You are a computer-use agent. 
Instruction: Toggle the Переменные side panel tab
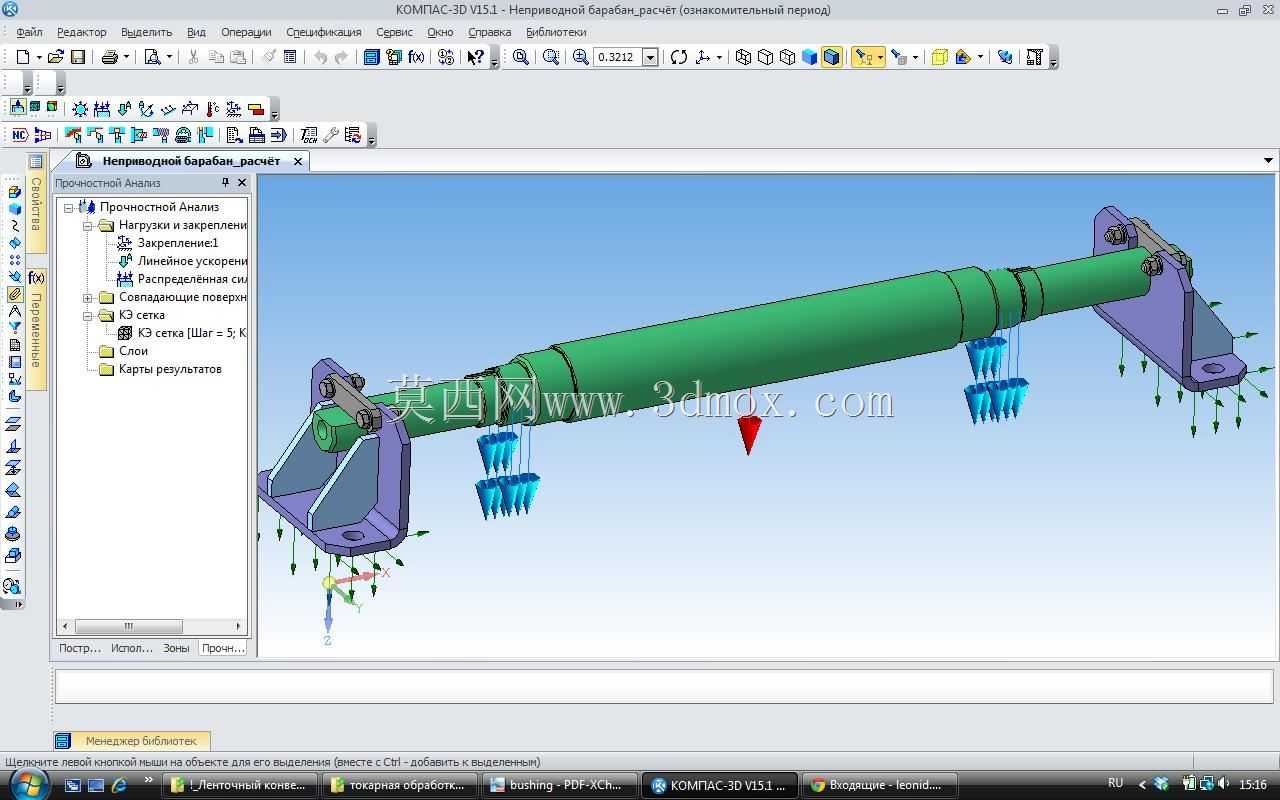tap(36, 329)
